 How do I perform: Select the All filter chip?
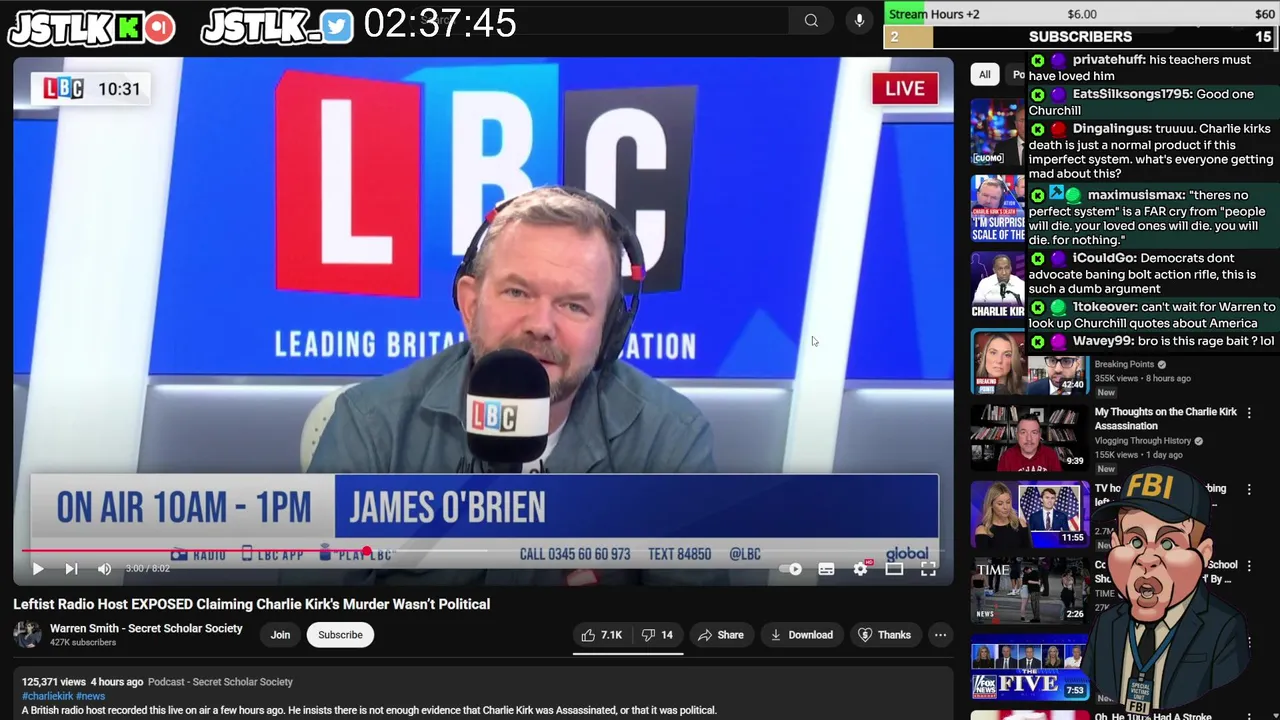click(985, 75)
